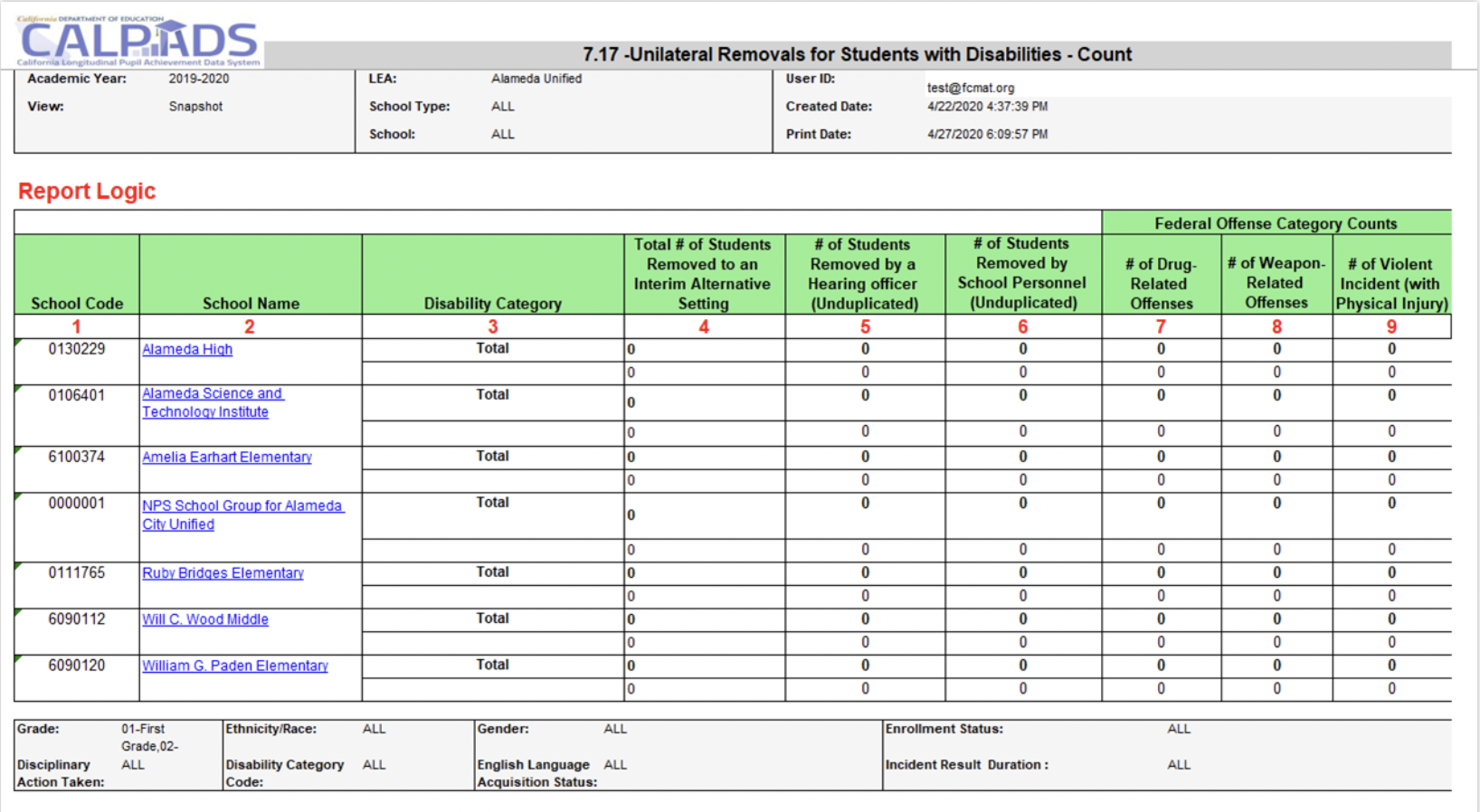The image size is (1480, 812).
Task: Click the School Code column header
Action: [x=77, y=304]
